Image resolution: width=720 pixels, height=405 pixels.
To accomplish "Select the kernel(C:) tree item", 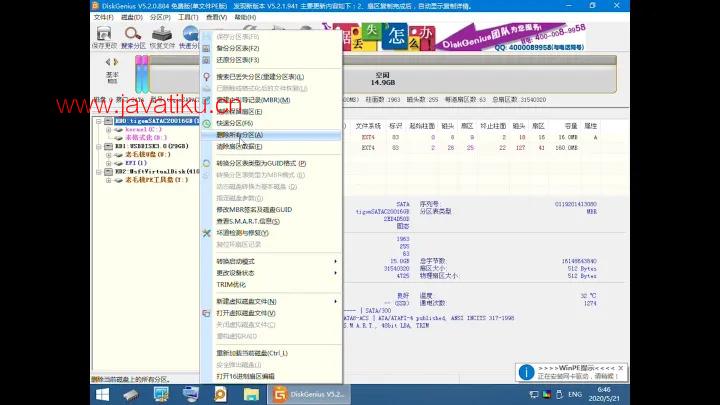I will coord(143,129).
